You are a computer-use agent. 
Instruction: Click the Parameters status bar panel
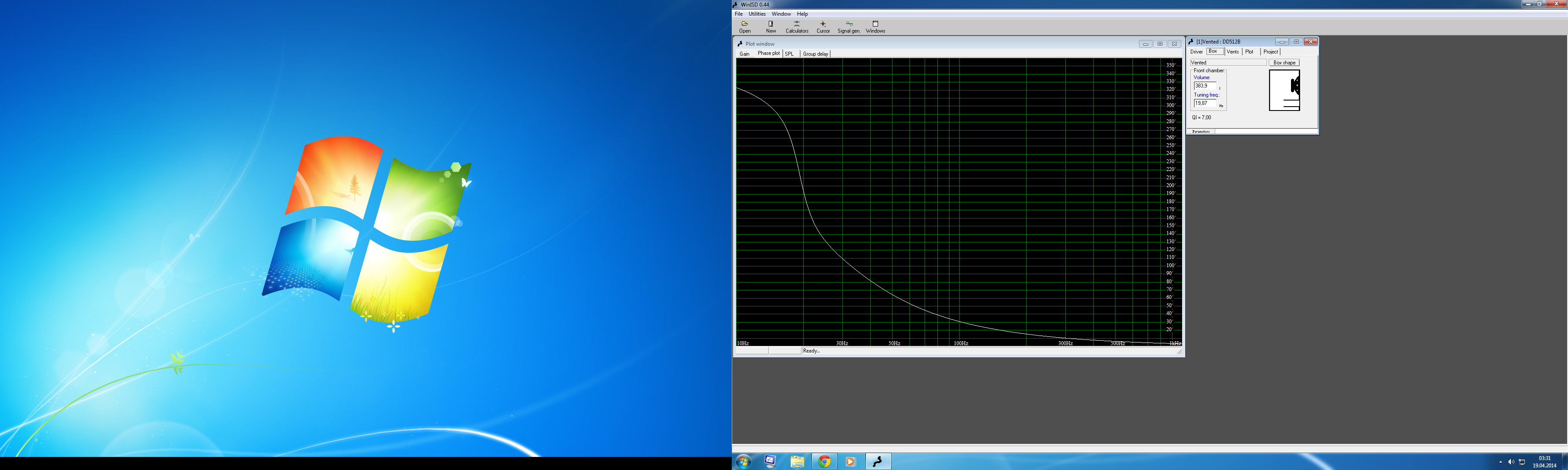pyautogui.click(x=1201, y=131)
